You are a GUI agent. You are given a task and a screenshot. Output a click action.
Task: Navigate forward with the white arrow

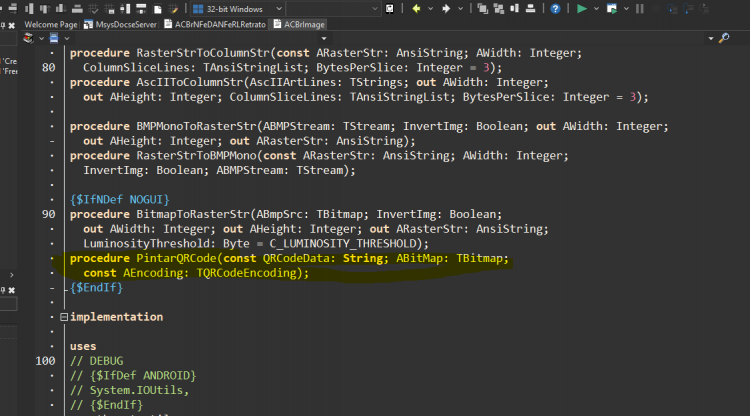446,9
